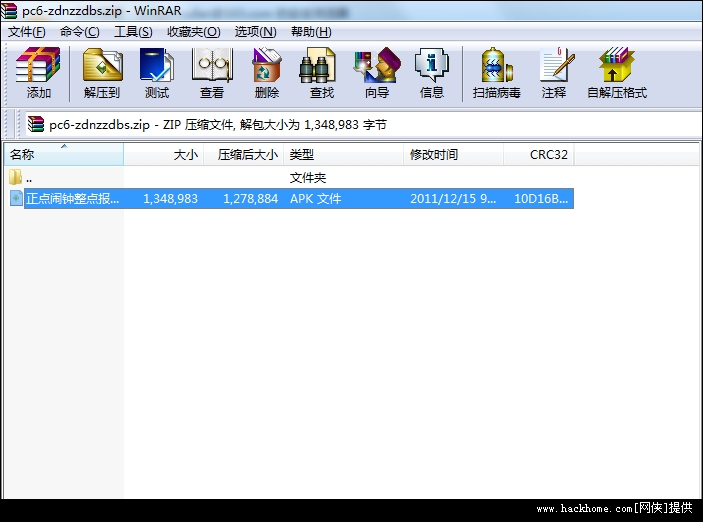
Task: Sort by the 压缩后大小 column header
Action: (244, 155)
